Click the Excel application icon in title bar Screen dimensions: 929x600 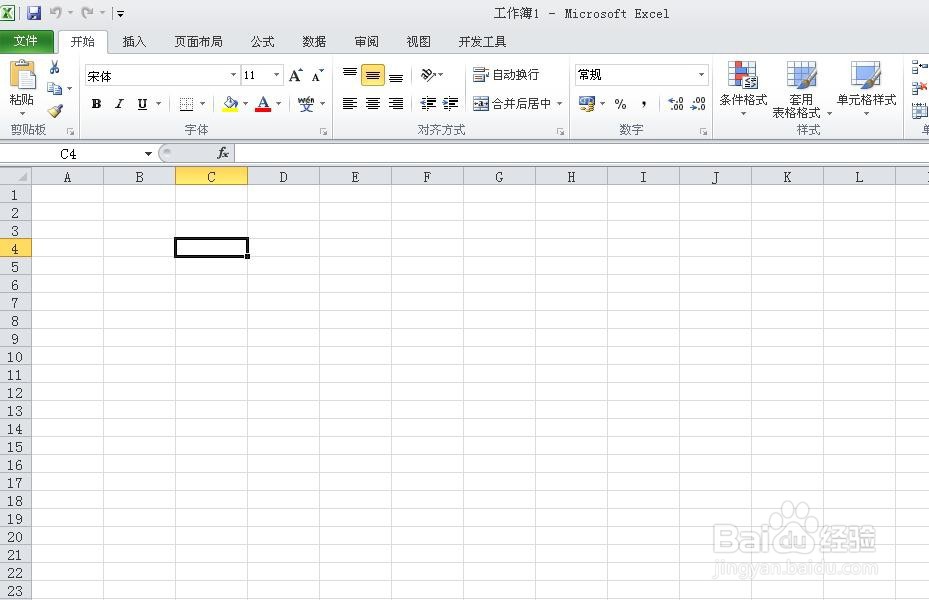[x=8, y=12]
